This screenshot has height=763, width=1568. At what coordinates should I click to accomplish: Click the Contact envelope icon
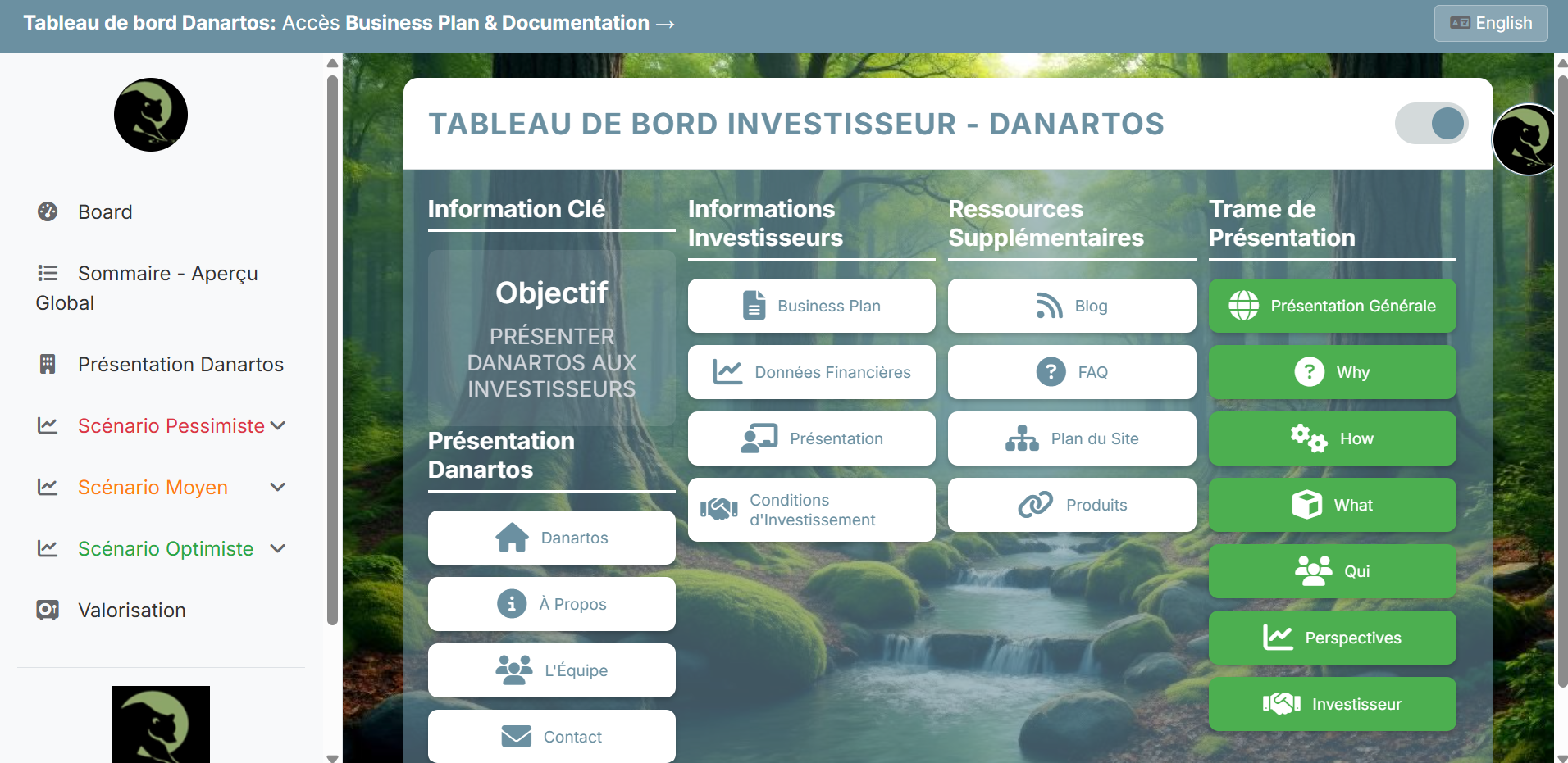[x=515, y=736]
